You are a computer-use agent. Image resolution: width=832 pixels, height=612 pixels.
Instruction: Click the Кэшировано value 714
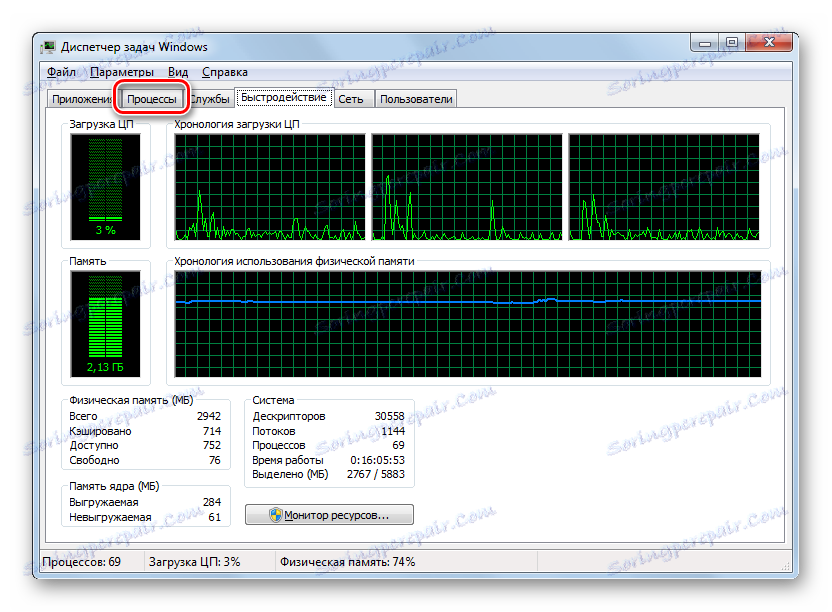212,431
